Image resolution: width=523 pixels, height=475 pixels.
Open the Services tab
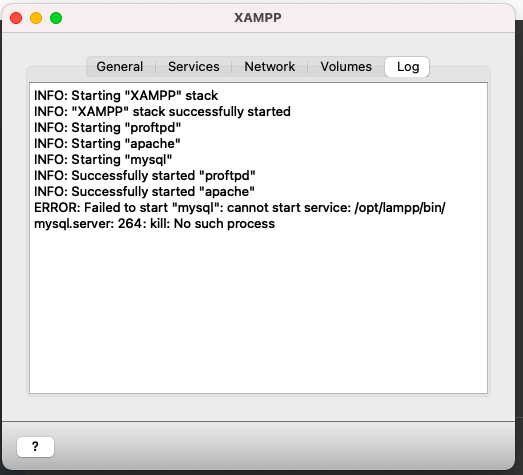click(194, 67)
